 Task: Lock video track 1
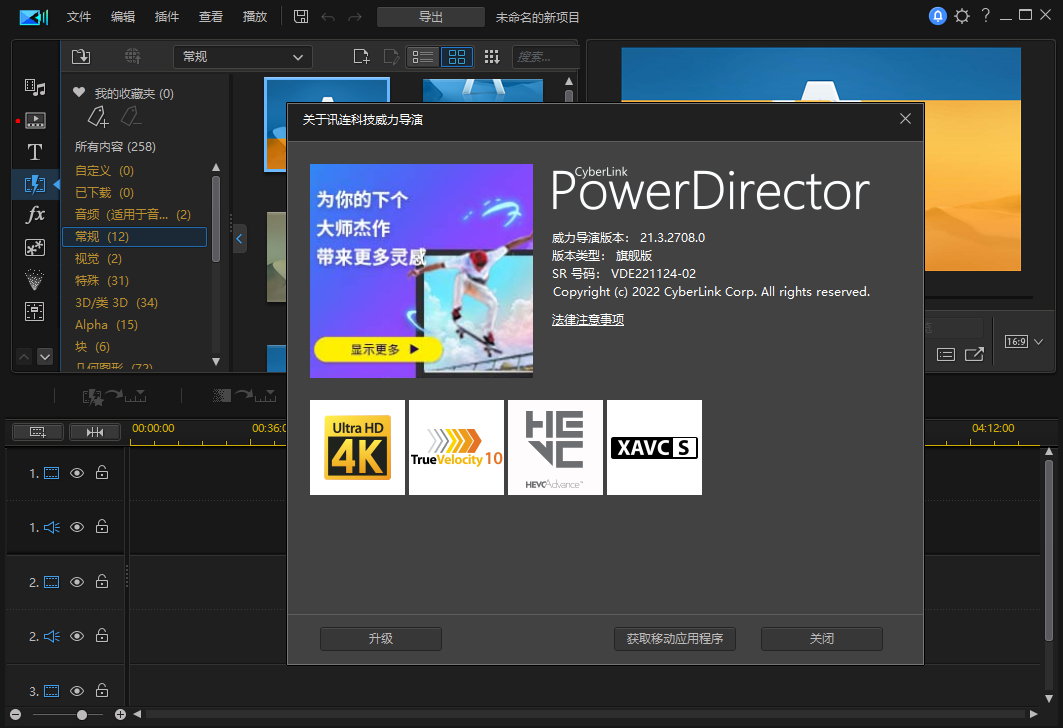pos(102,472)
